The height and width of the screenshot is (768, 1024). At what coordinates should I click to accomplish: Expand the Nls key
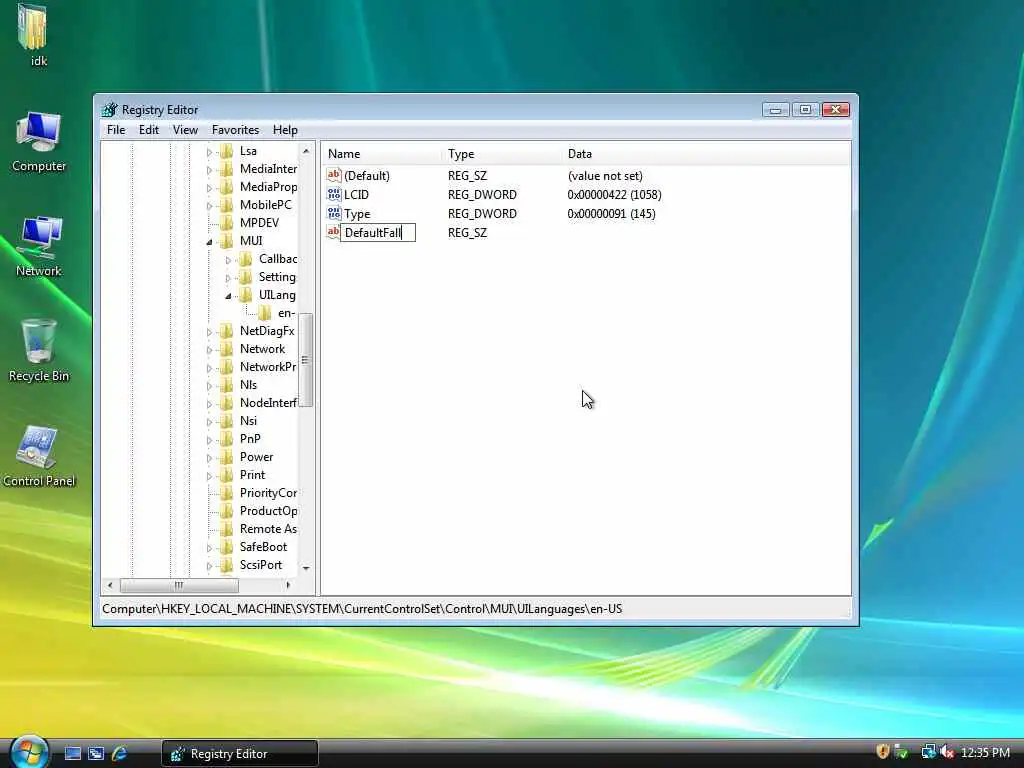[209, 386]
